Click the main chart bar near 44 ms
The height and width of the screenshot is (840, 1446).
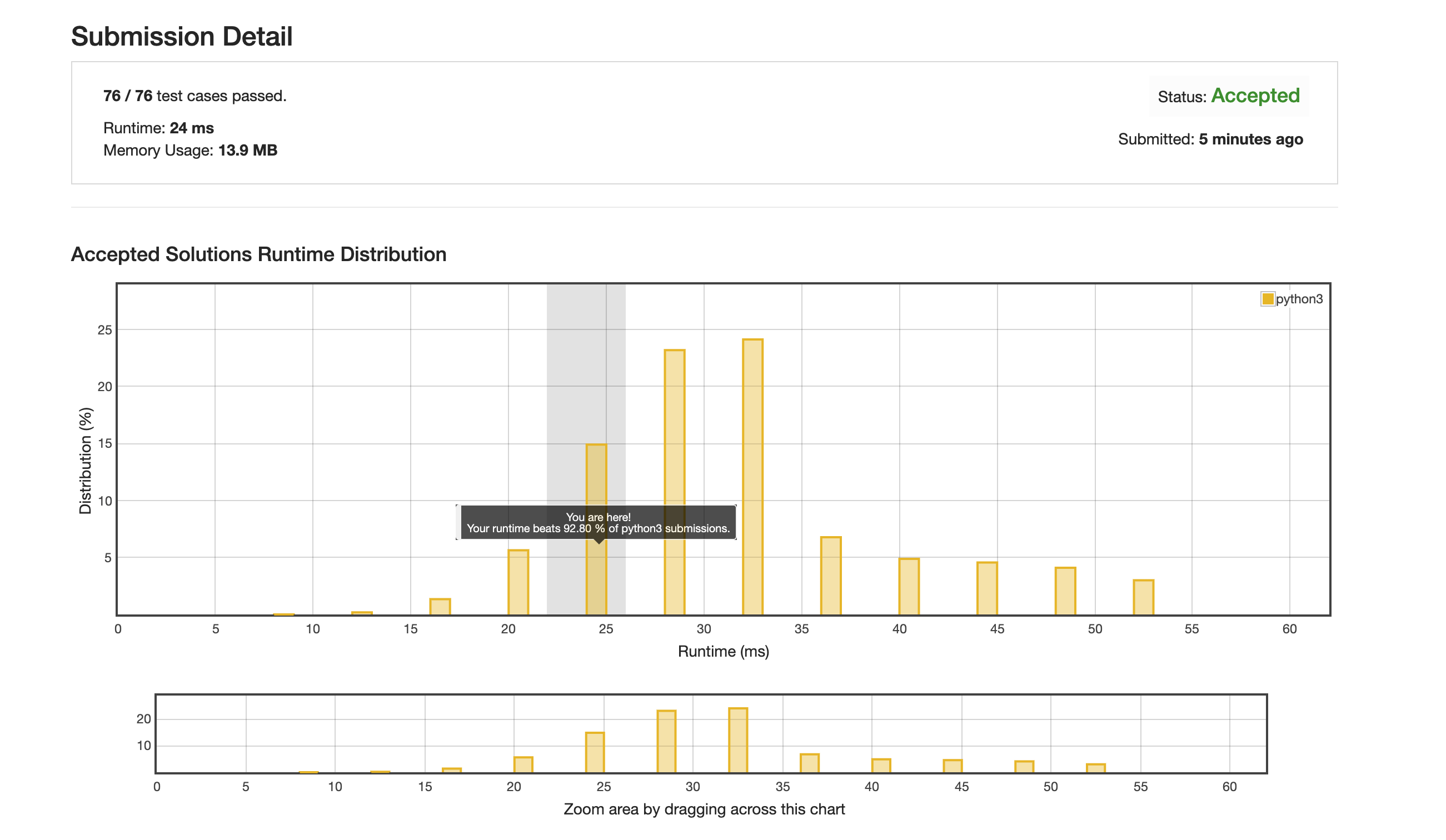987,588
